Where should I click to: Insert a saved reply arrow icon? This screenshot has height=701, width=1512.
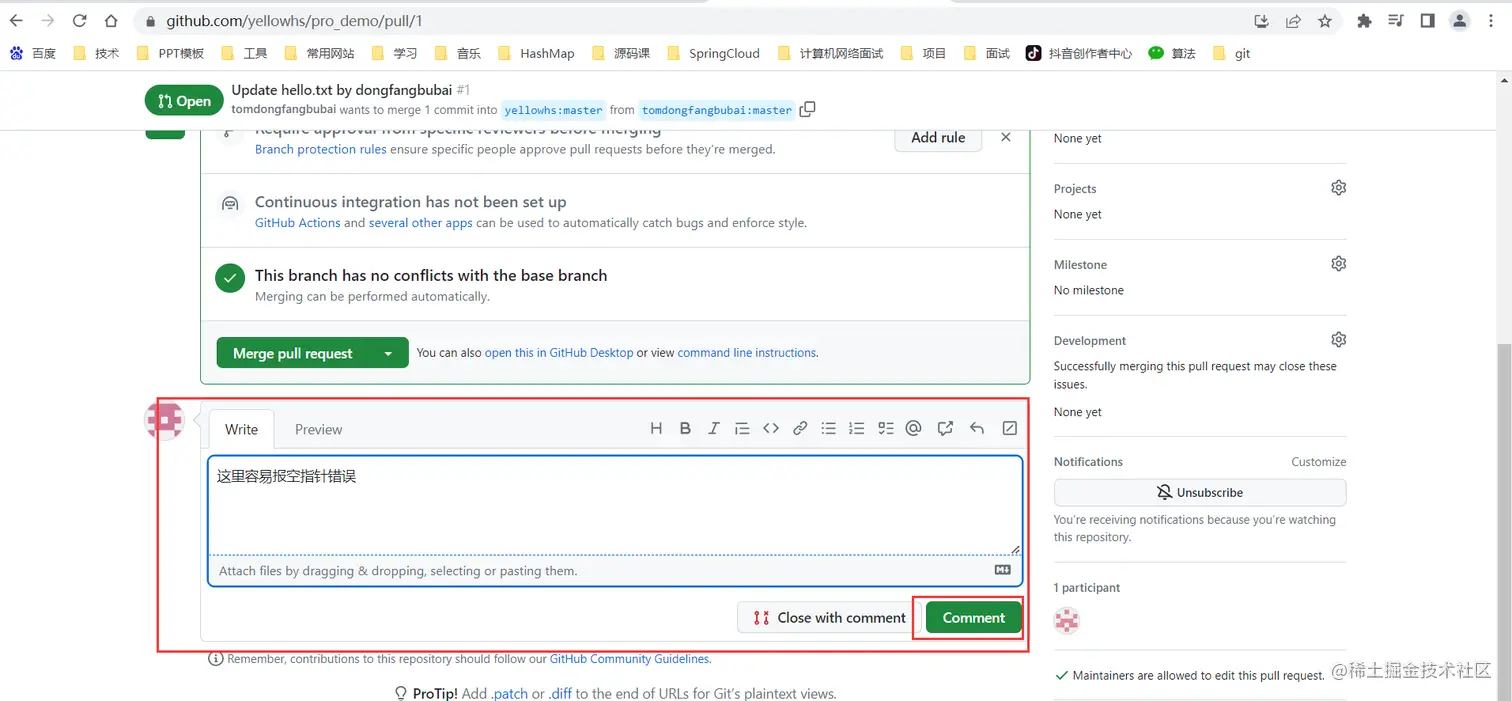[x=977, y=428]
